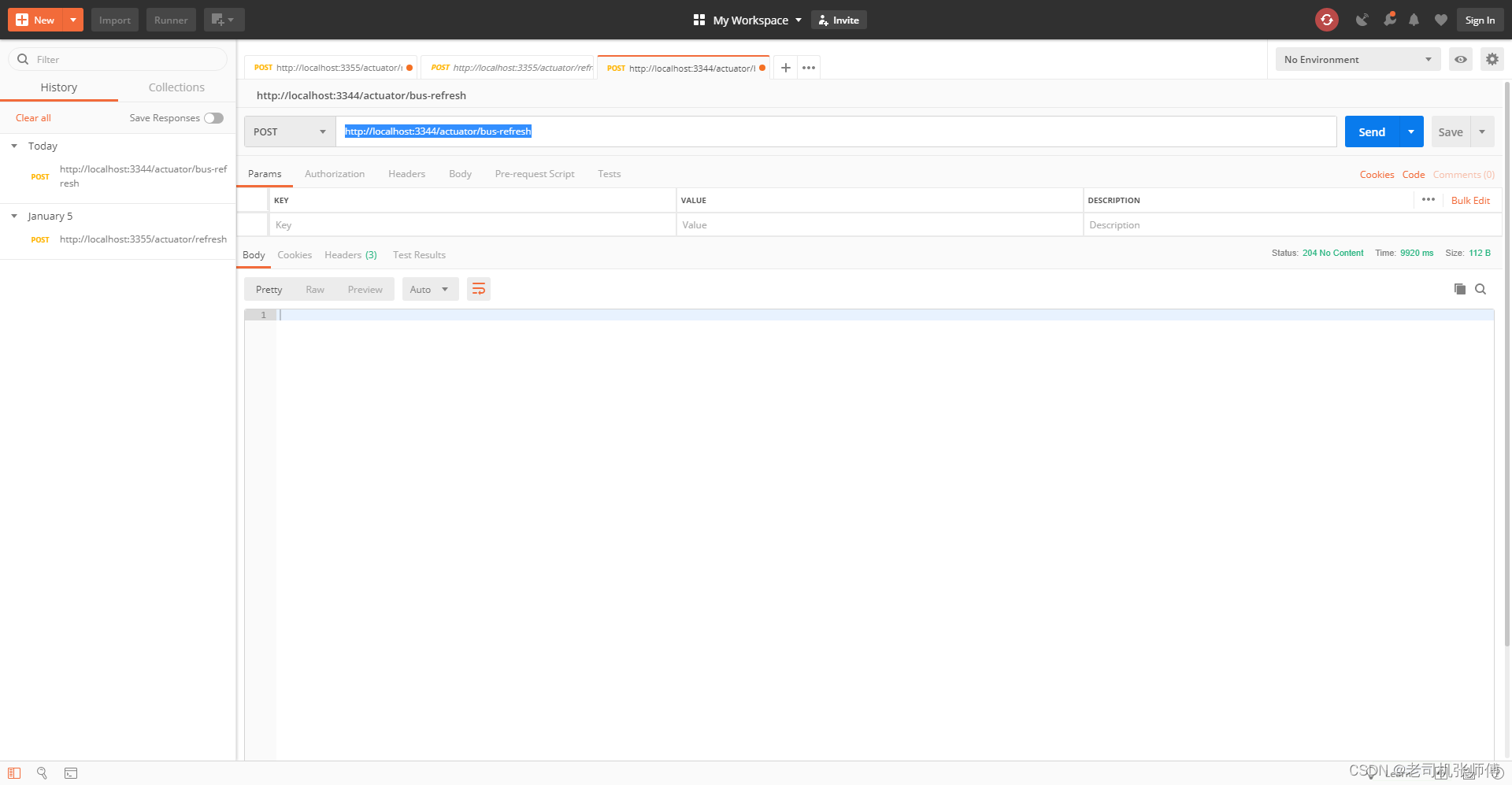Click the sync status icon
1512x785 pixels.
(x=1327, y=20)
